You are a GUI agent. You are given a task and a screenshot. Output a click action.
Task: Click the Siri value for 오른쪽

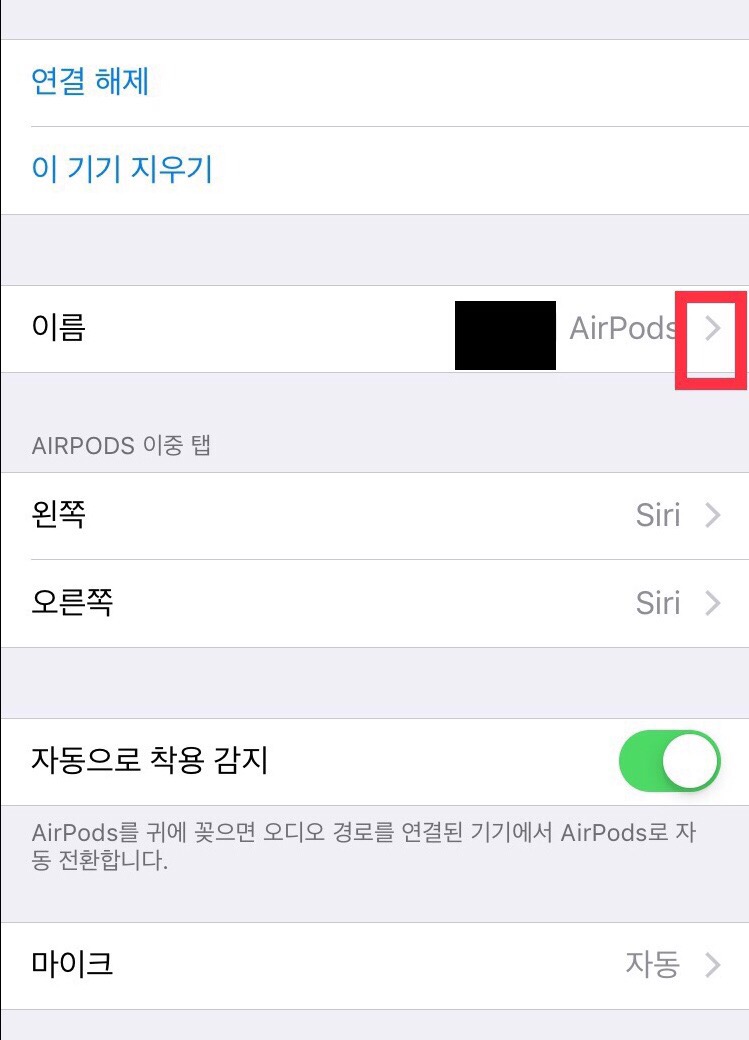coord(658,603)
